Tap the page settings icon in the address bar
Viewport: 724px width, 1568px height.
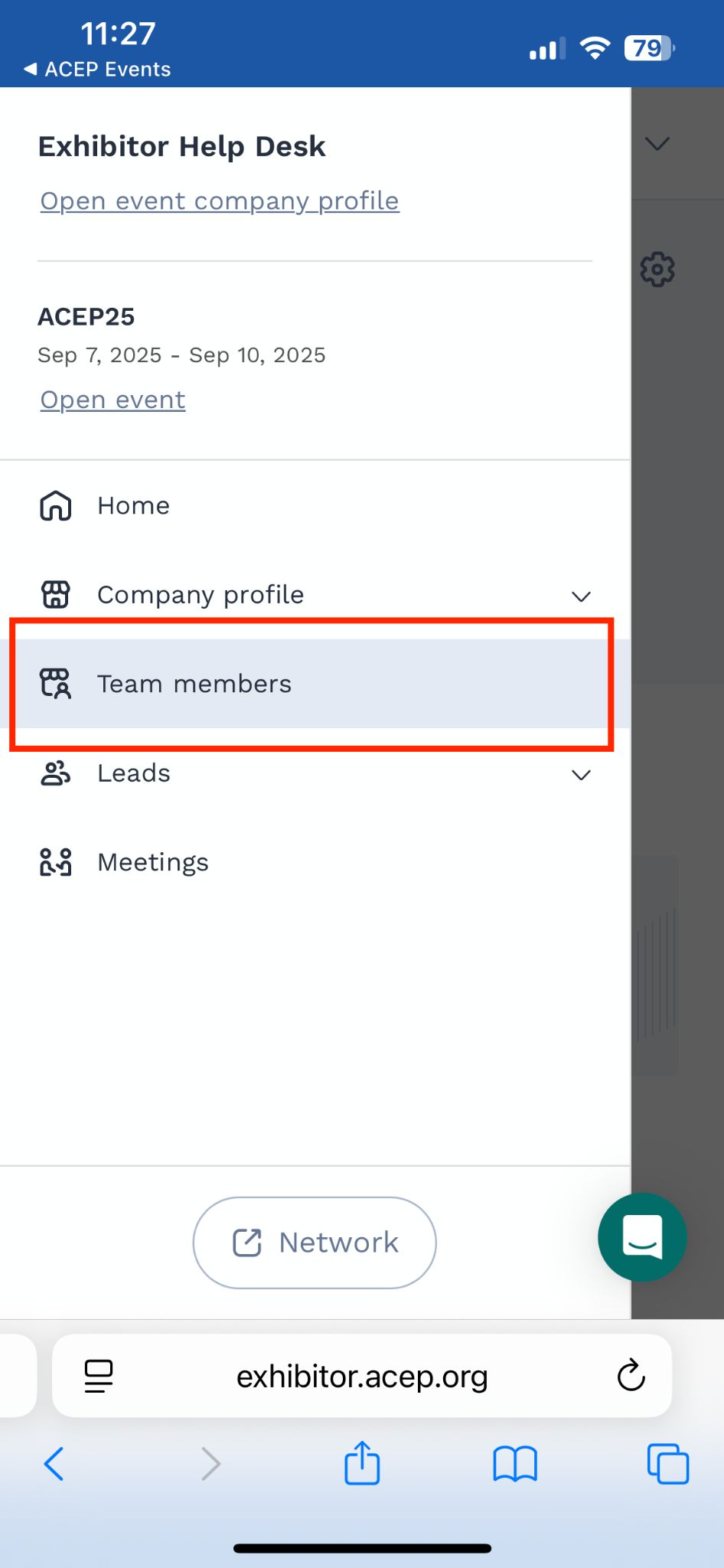(99, 1374)
